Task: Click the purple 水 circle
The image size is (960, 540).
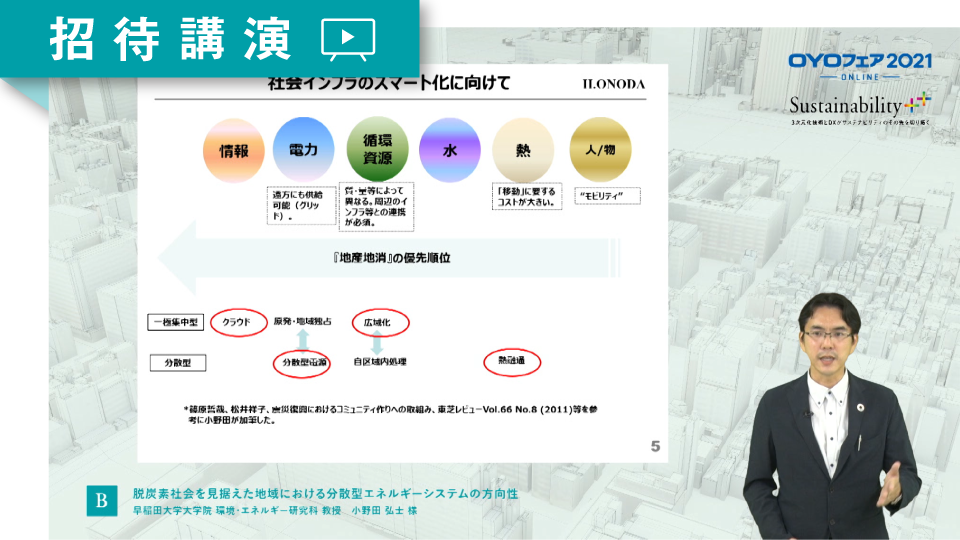Action: [450, 151]
